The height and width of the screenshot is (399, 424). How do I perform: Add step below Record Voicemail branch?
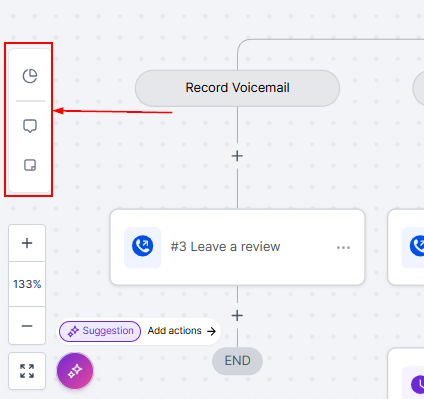[237, 156]
